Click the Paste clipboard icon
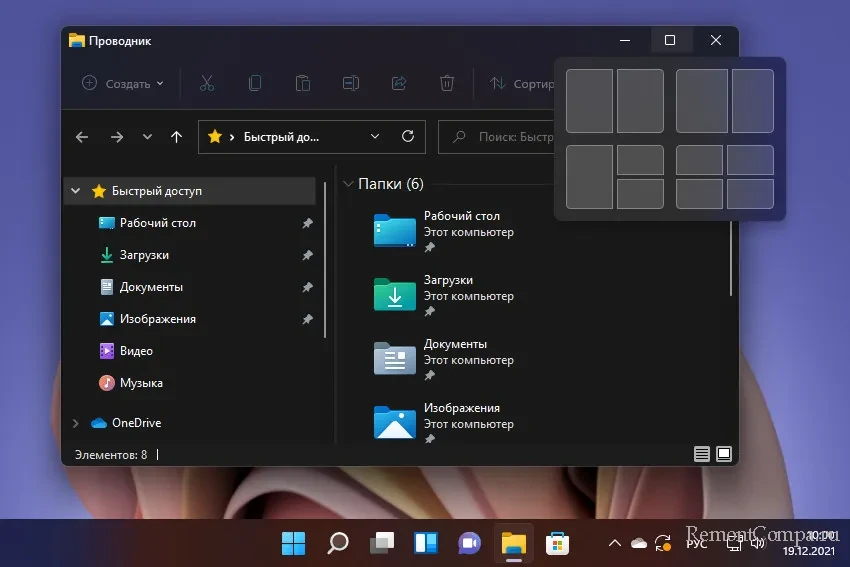Screen dimensions: 850x567 point(303,84)
